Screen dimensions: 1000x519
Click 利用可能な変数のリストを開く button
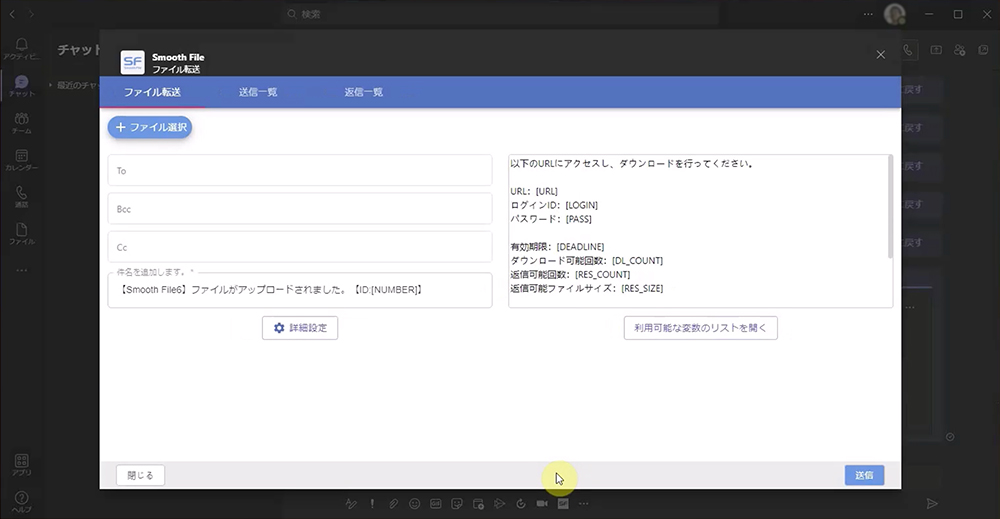[x=700, y=328]
